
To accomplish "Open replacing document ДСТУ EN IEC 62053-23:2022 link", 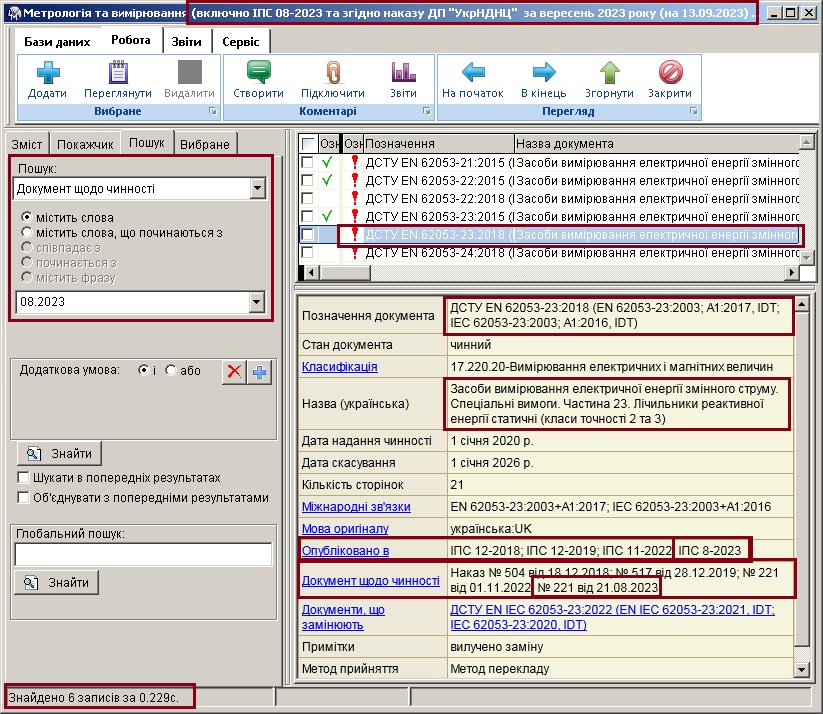I will (612, 617).
